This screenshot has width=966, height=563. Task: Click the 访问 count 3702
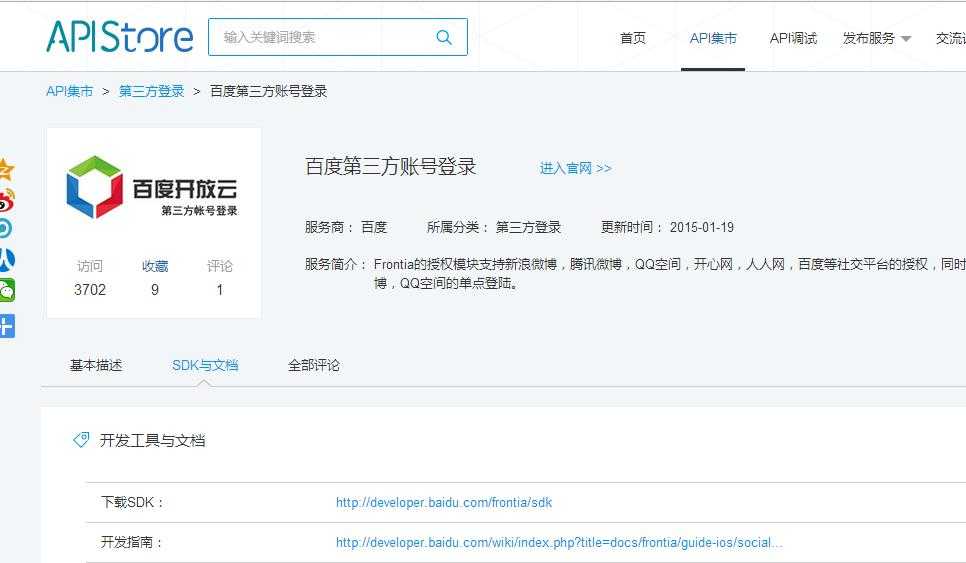(90, 290)
